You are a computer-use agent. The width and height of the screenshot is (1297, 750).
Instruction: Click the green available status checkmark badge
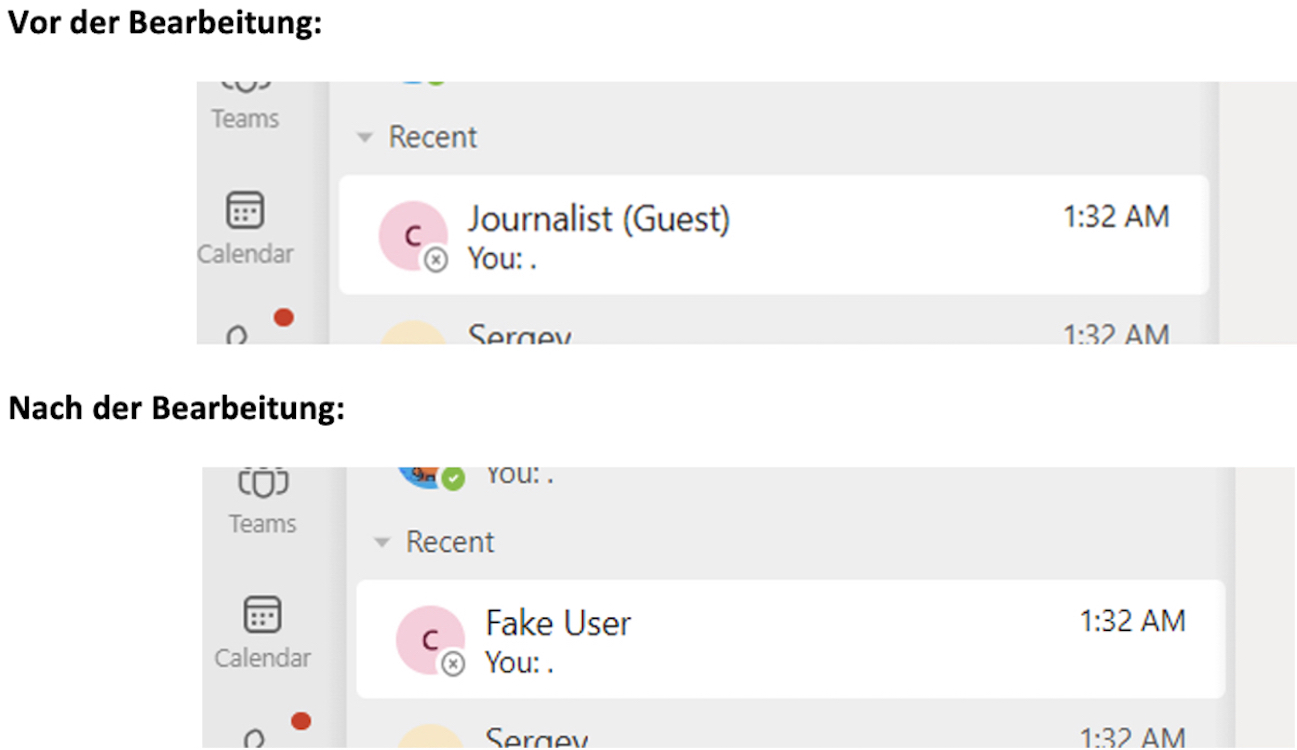coord(453,478)
